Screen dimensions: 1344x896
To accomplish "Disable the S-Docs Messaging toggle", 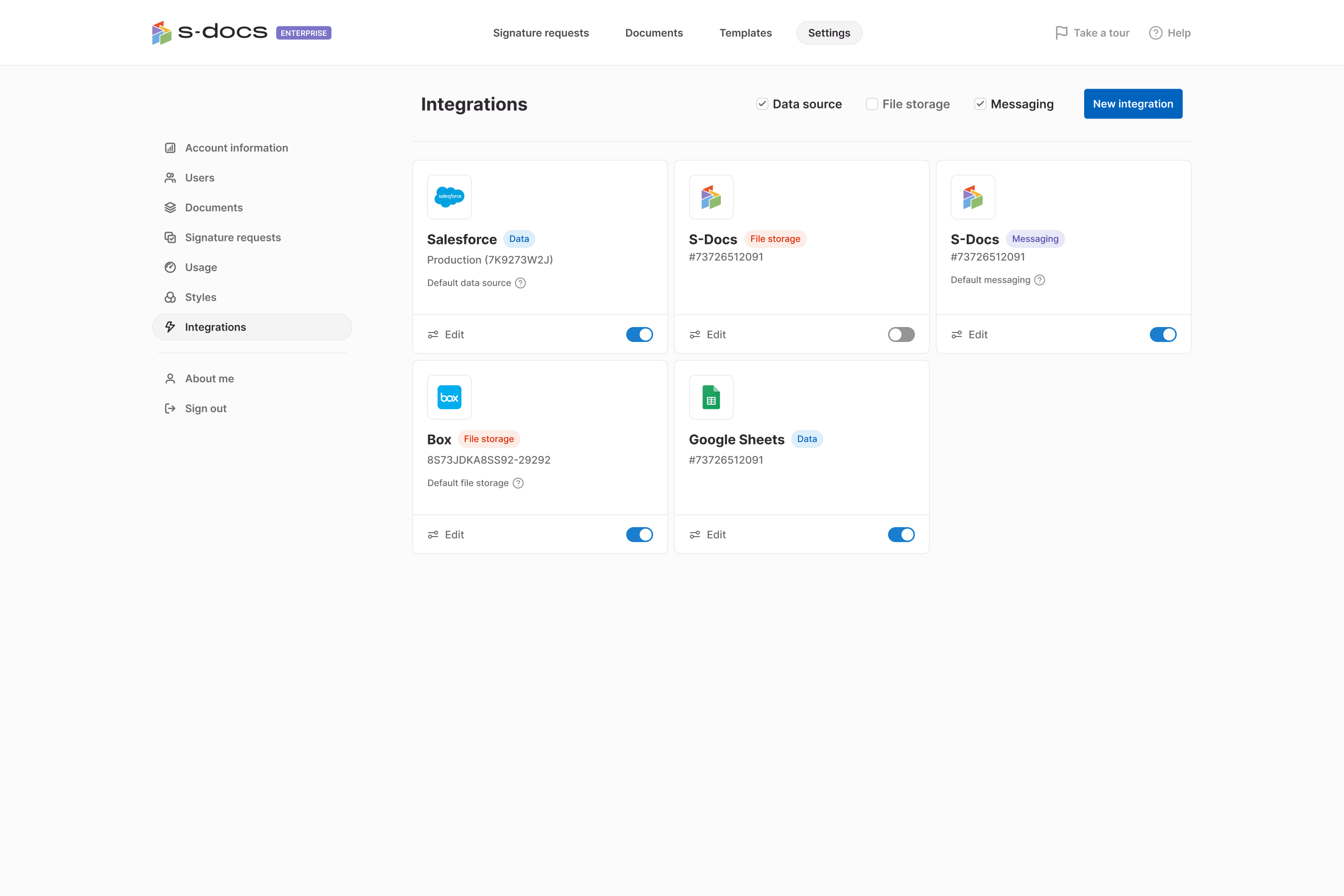I will (1162, 335).
